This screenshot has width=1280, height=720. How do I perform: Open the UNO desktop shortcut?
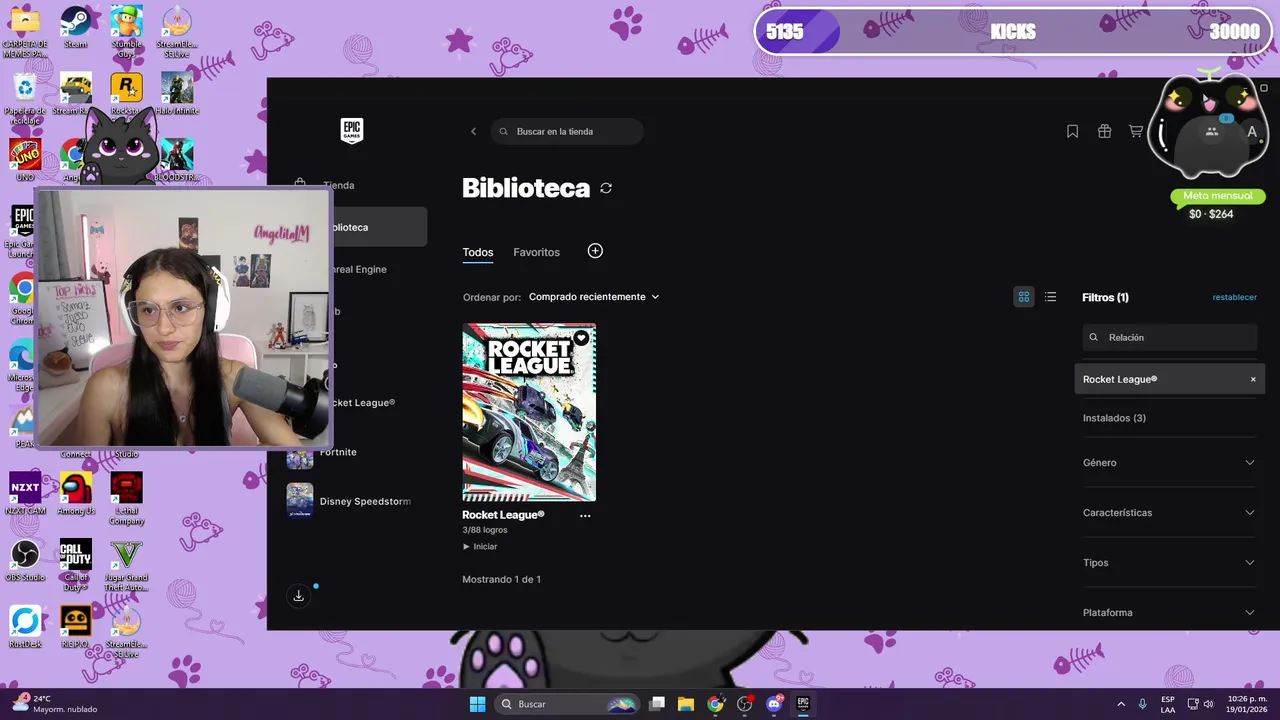(25, 160)
